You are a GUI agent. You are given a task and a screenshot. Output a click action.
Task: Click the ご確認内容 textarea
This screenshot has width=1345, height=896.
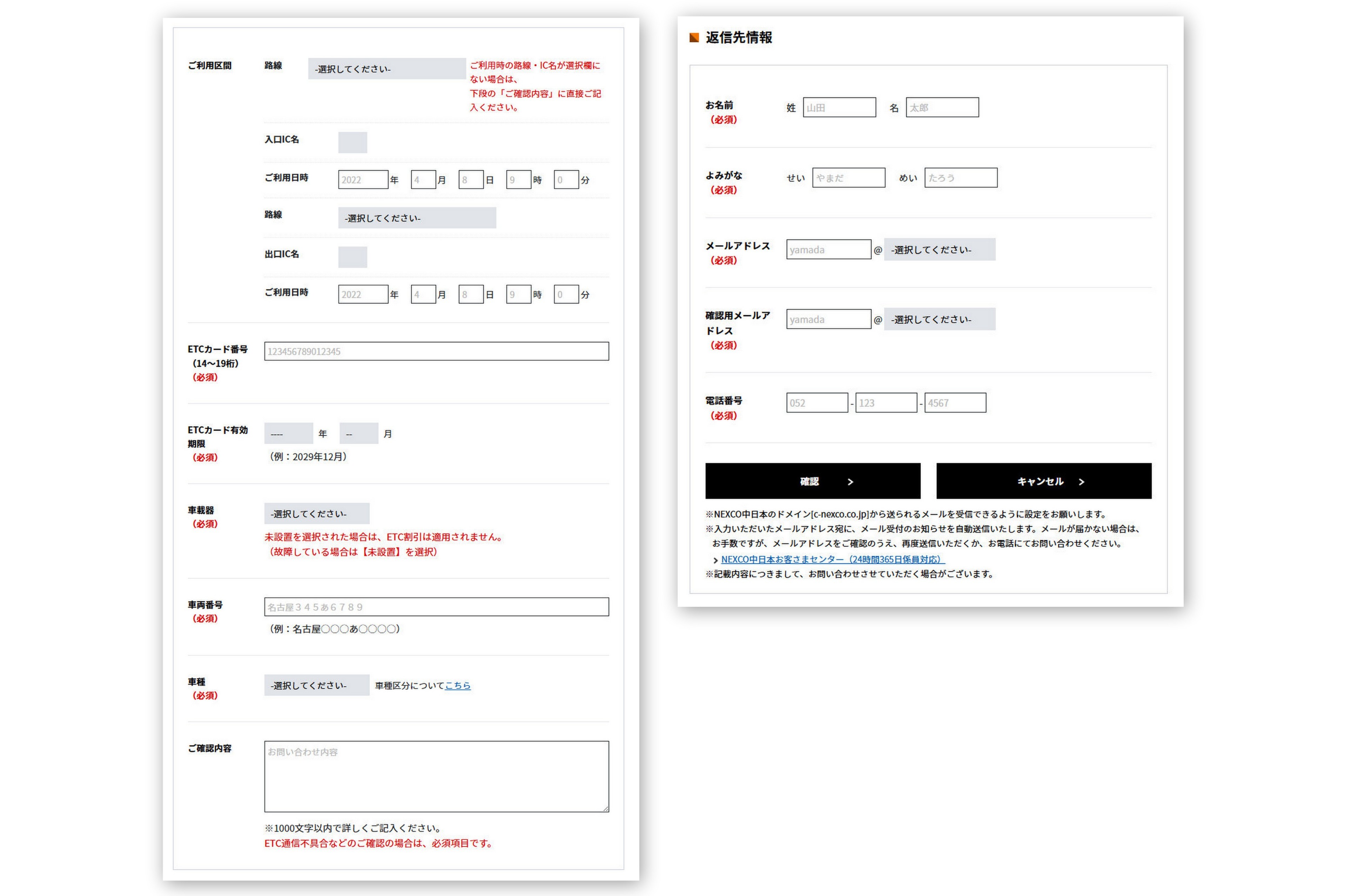tap(436, 776)
